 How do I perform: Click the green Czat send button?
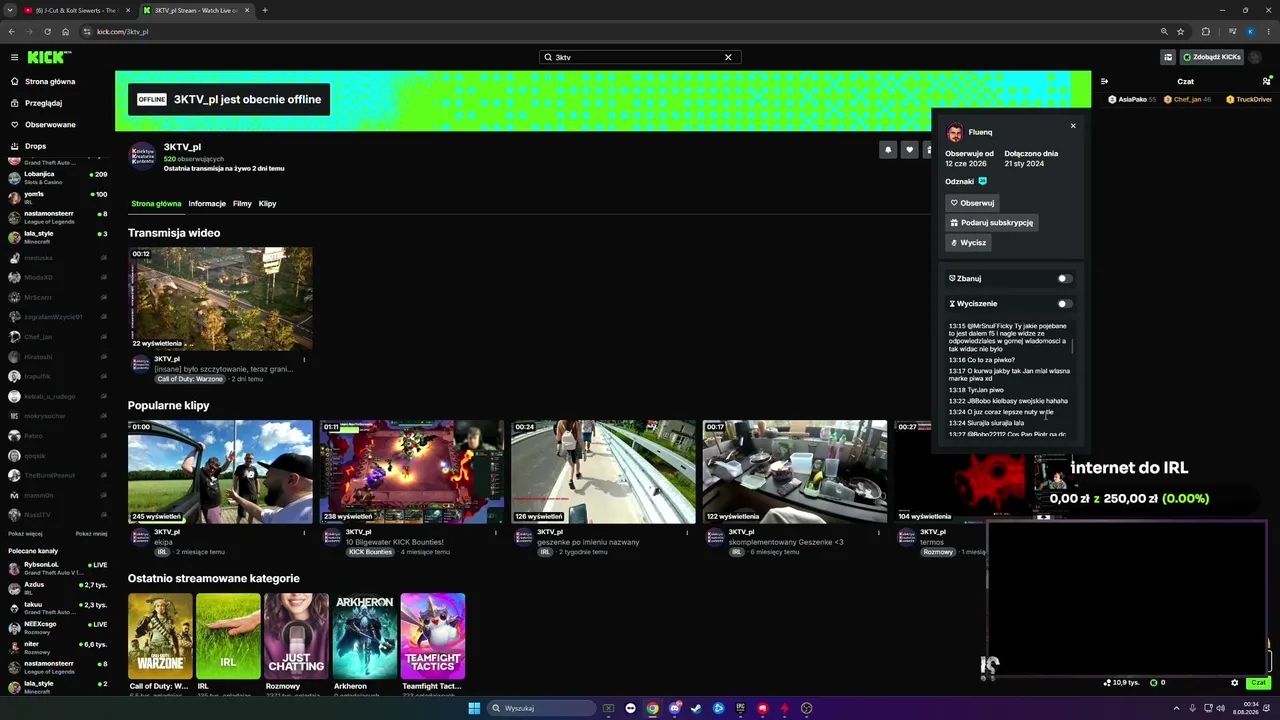(x=1258, y=683)
